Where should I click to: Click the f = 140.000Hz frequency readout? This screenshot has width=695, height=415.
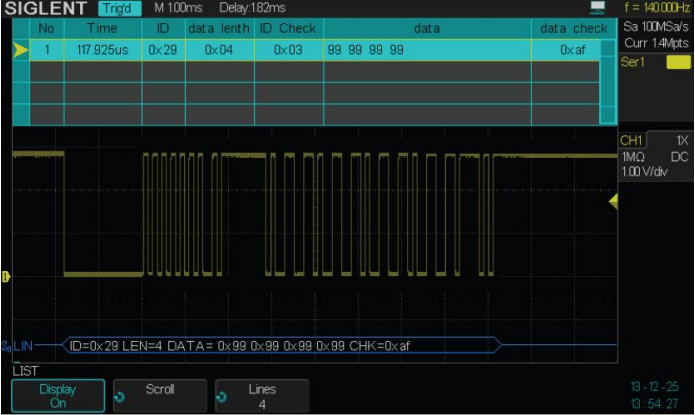pyautogui.click(x=657, y=8)
